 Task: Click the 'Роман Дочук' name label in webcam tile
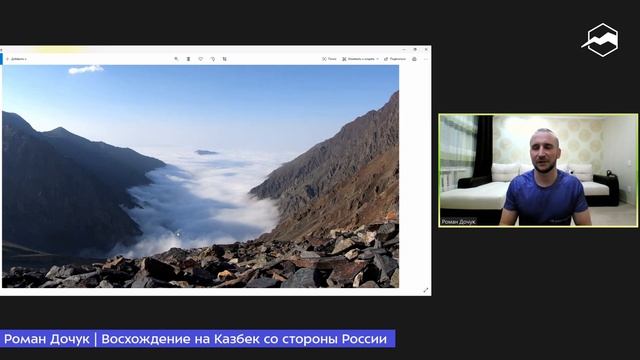point(458,222)
